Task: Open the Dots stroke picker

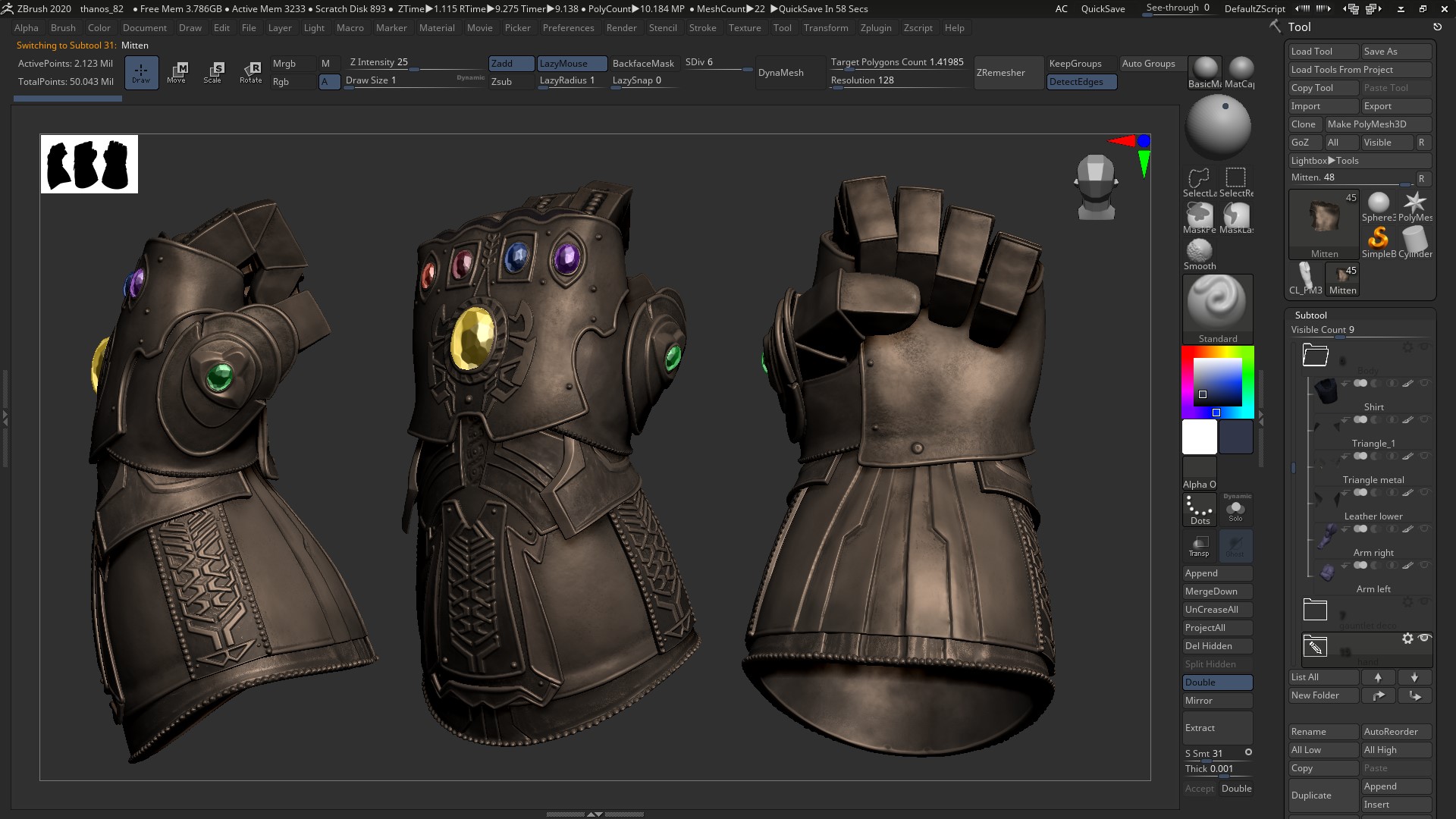Action: click(1200, 510)
